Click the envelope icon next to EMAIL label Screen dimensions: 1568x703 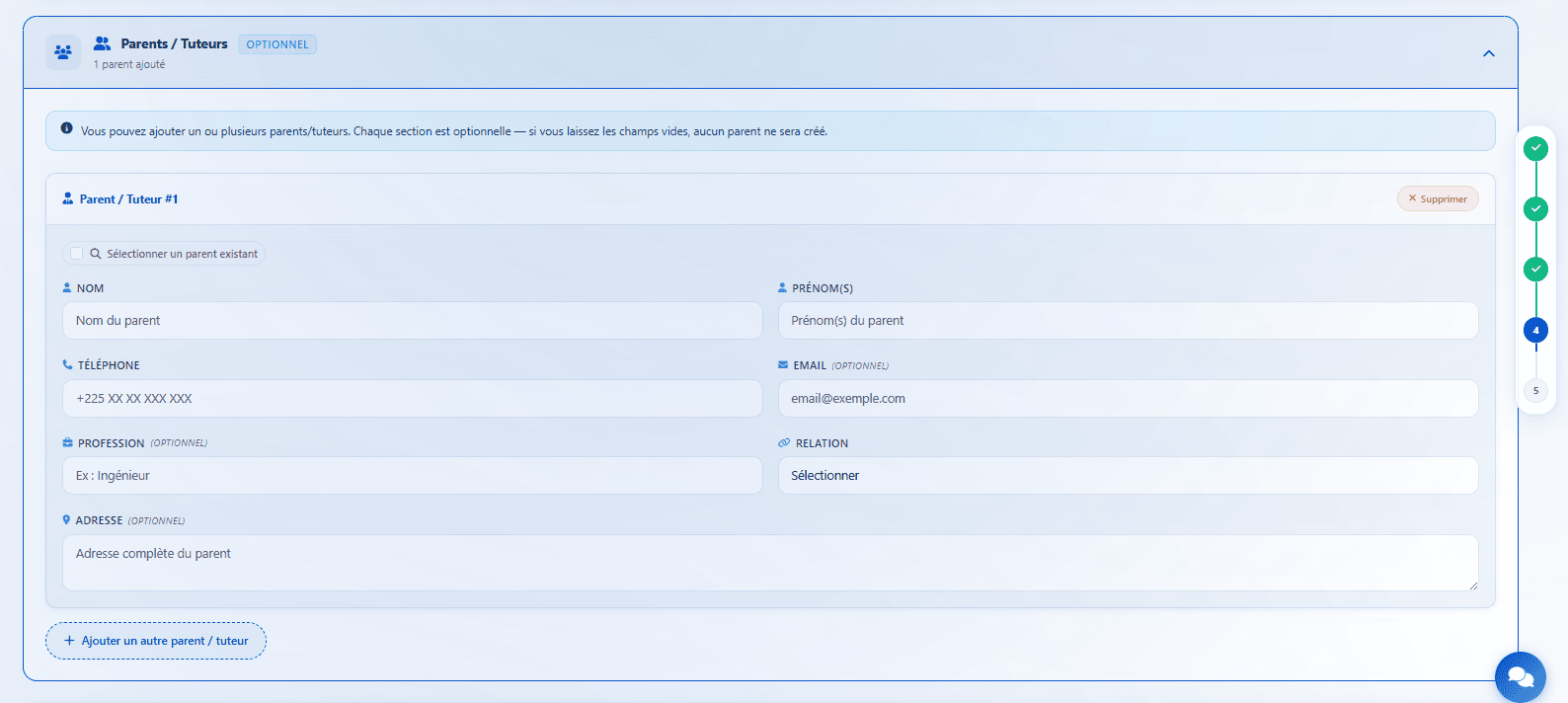783,364
